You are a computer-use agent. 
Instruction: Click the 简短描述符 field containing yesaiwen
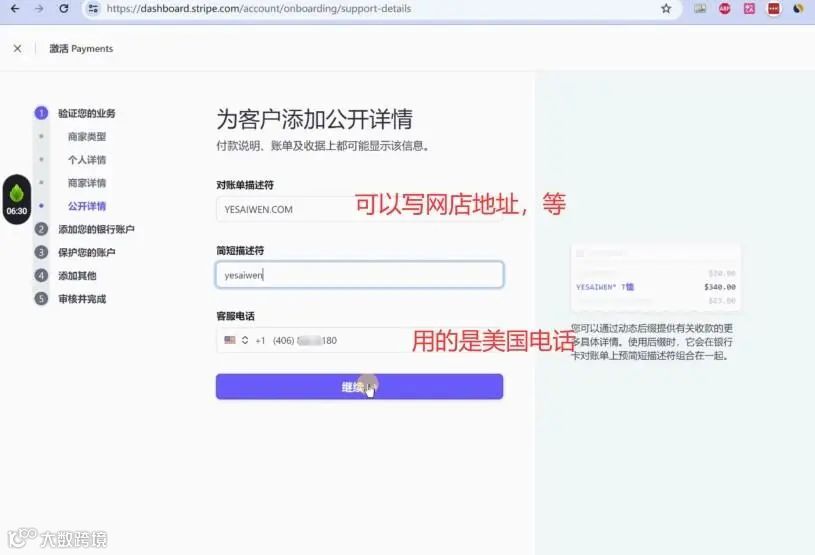359,274
